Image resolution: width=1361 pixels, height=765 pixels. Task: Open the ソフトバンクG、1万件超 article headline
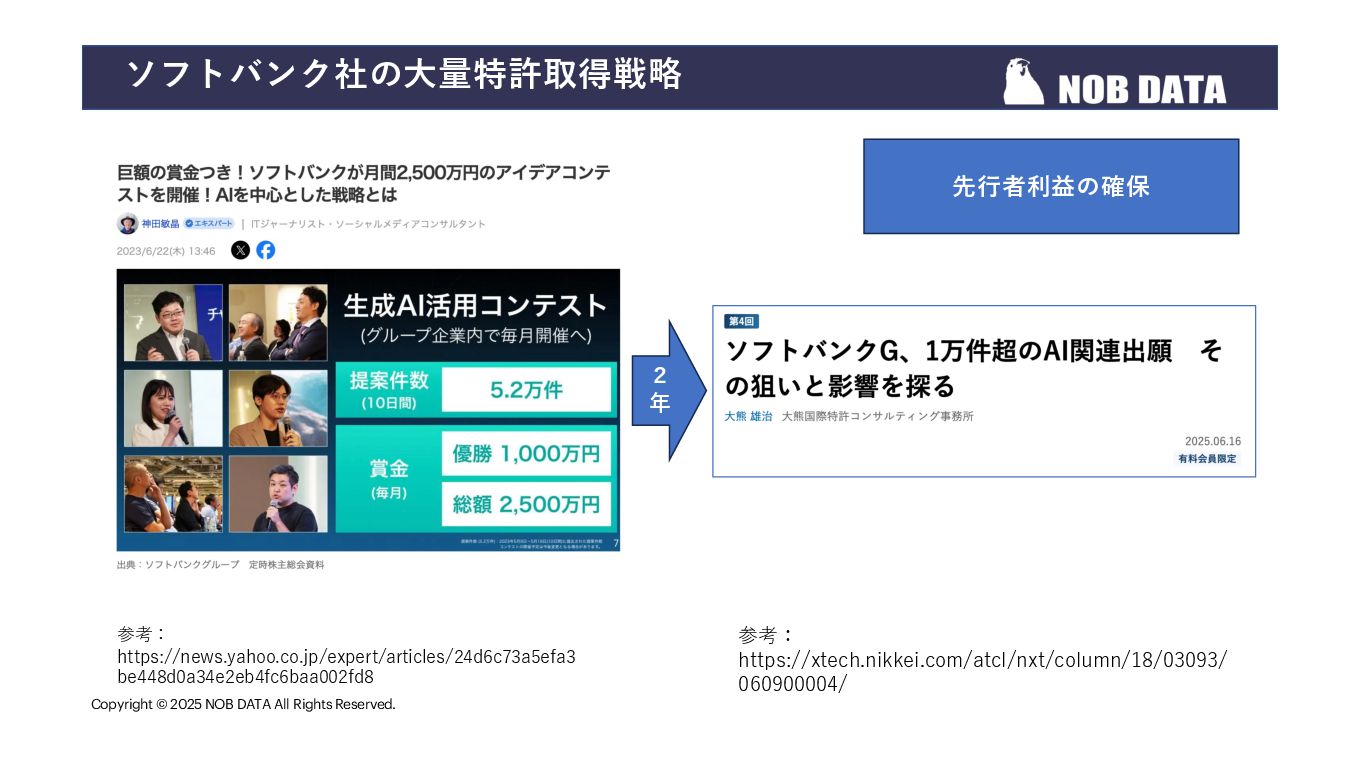tap(973, 368)
